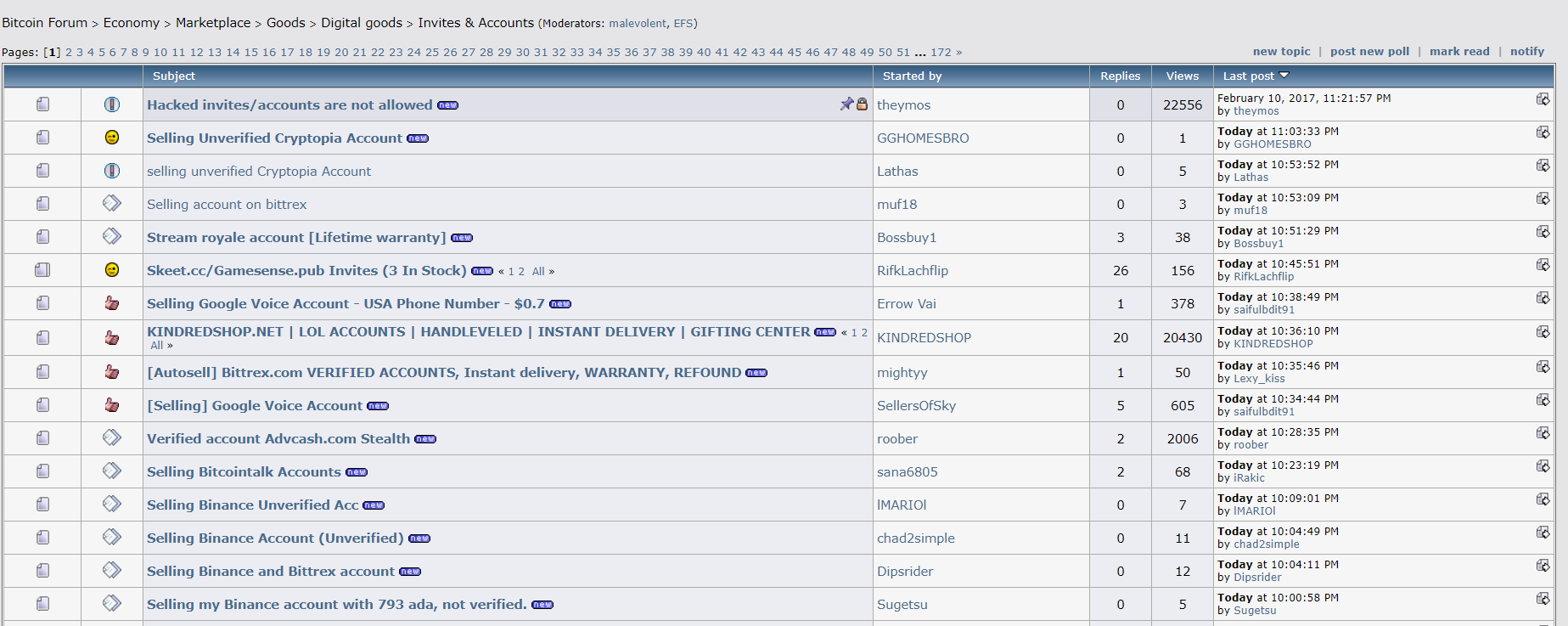Click post new poll link
The image size is (1568, 626).
[1369, 51]
